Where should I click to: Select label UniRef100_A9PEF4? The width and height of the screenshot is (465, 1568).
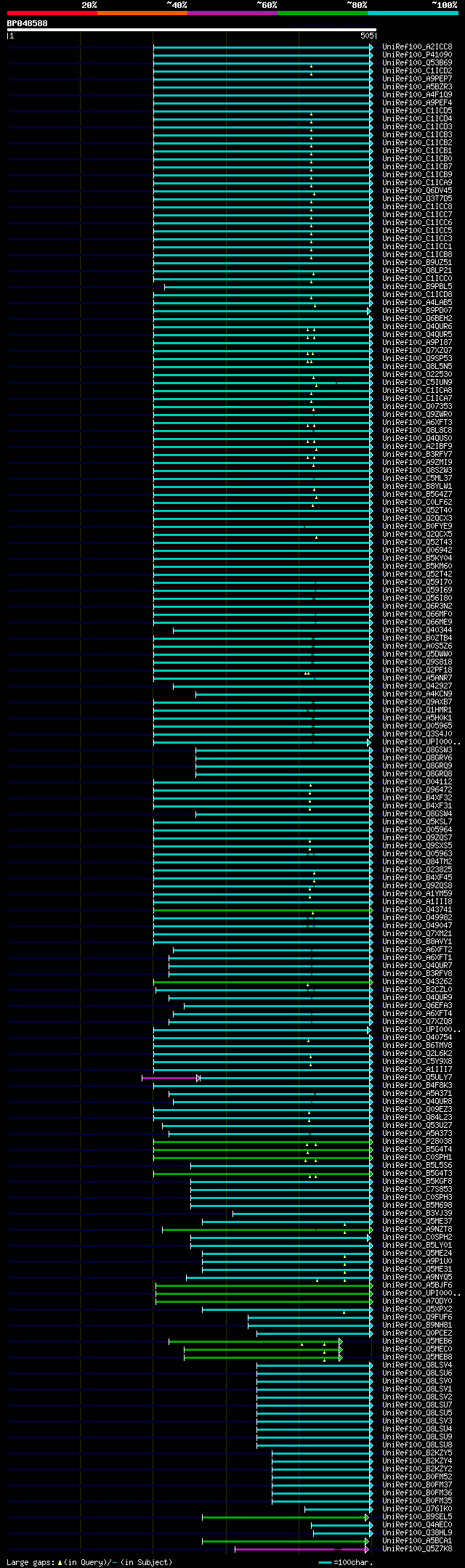coord(417,102)
